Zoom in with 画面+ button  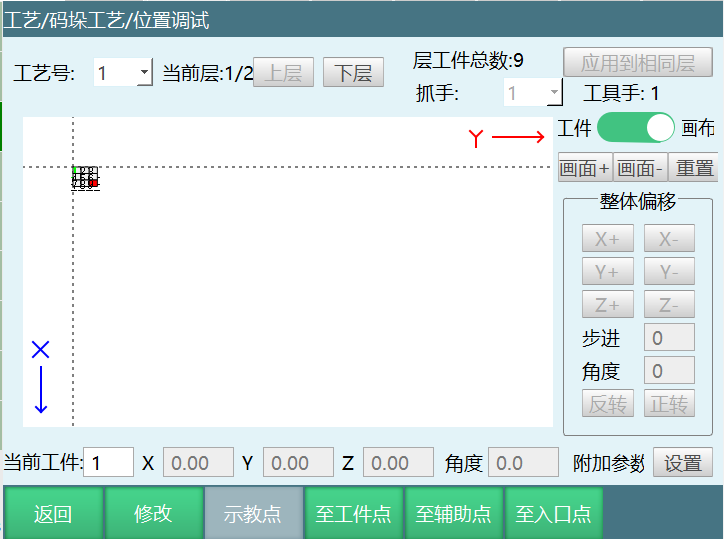point(585,168)
